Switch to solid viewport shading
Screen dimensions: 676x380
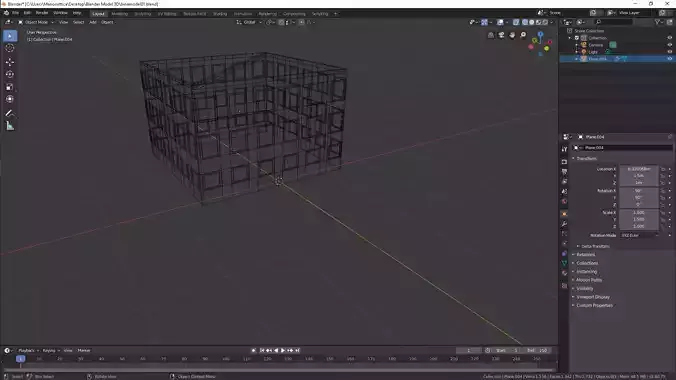click(x=532, y=22)
